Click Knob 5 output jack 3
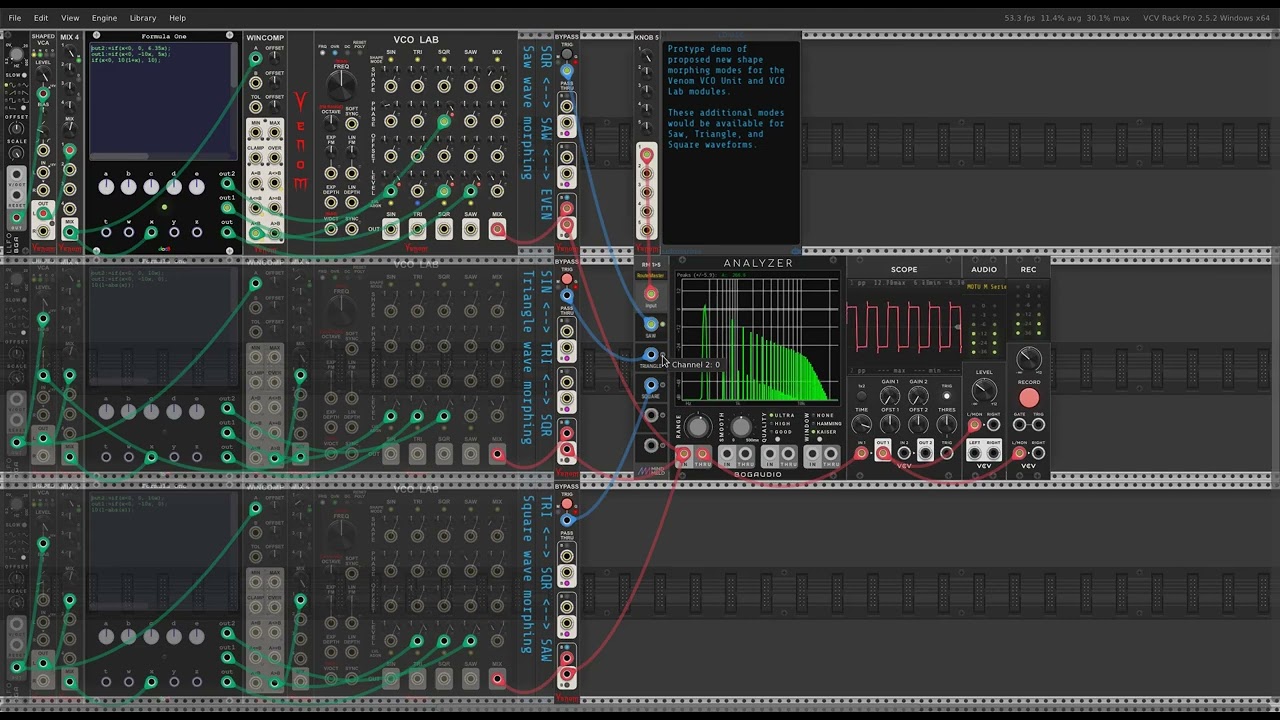The width and height of the screenshot is (1280, 720). [x=647, y=193]
